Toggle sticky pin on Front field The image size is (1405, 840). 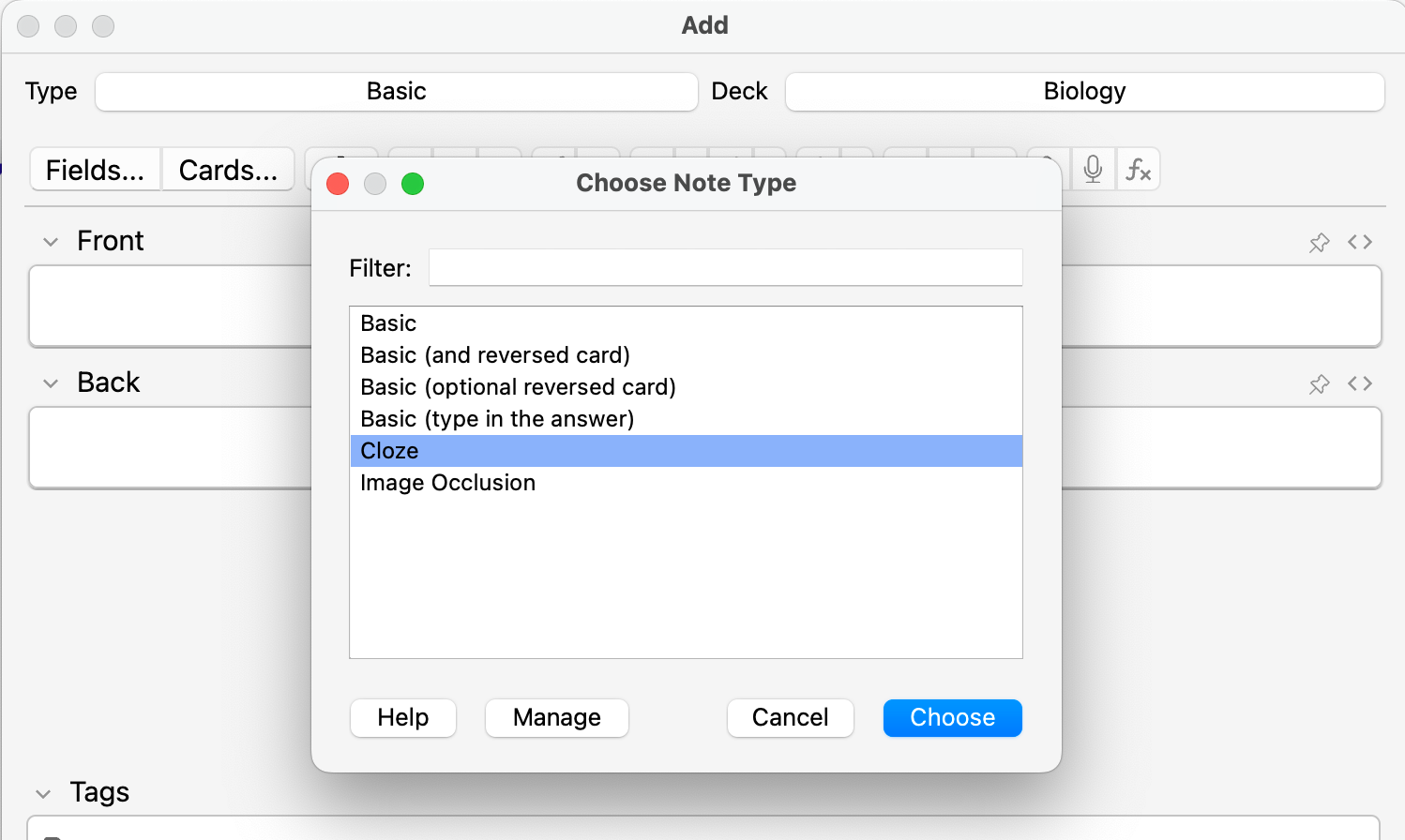[1319, 243]
